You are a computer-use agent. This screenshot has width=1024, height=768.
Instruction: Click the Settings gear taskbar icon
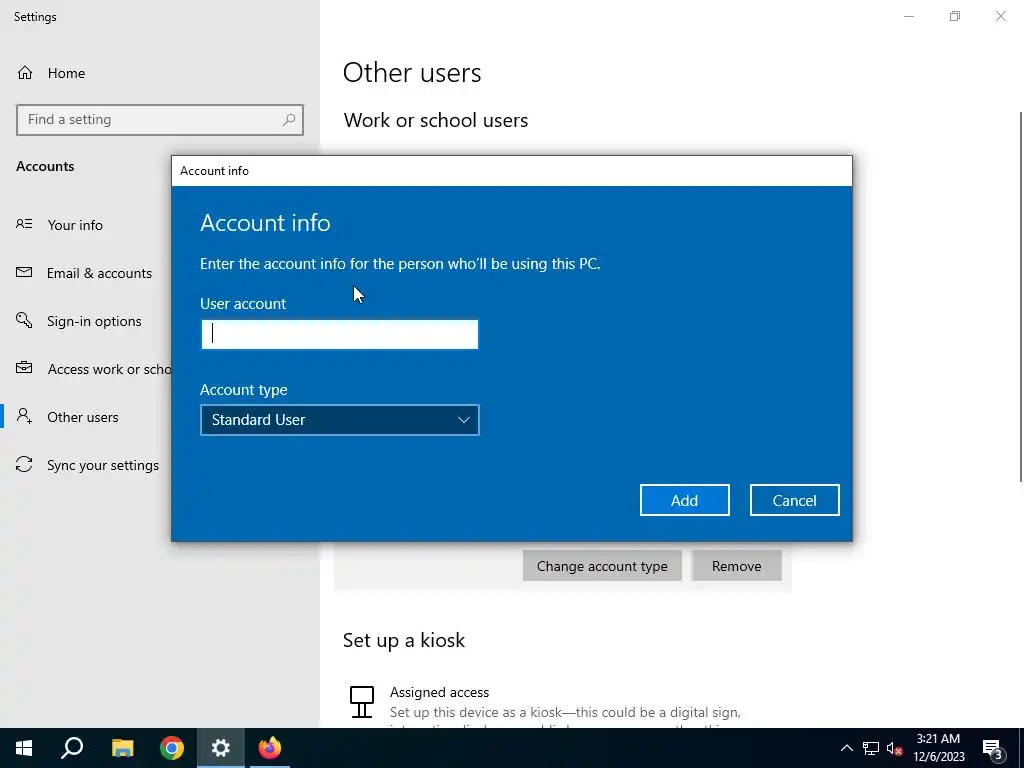(221, 748)
